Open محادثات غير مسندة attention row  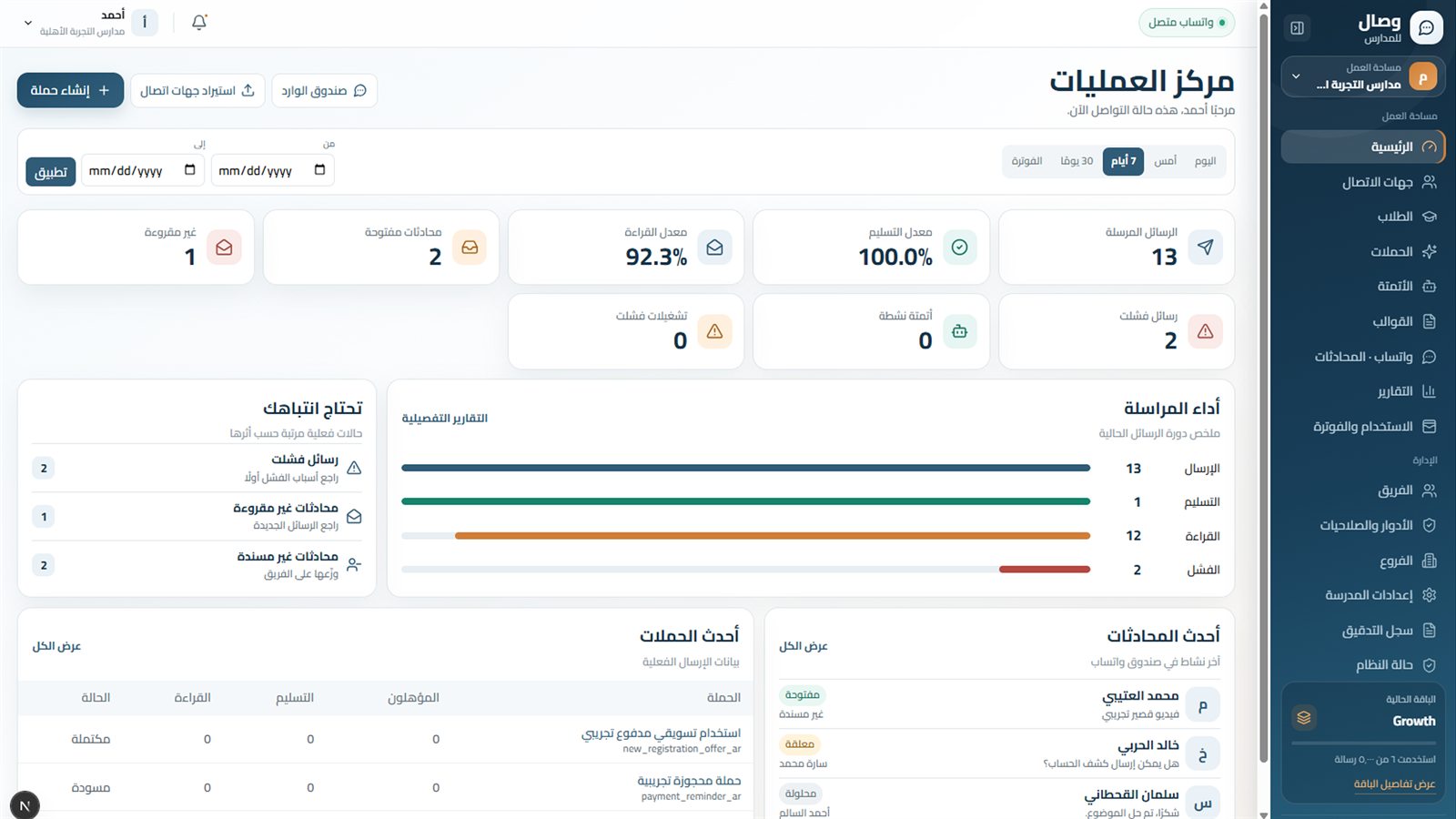(x=197, y=565)
